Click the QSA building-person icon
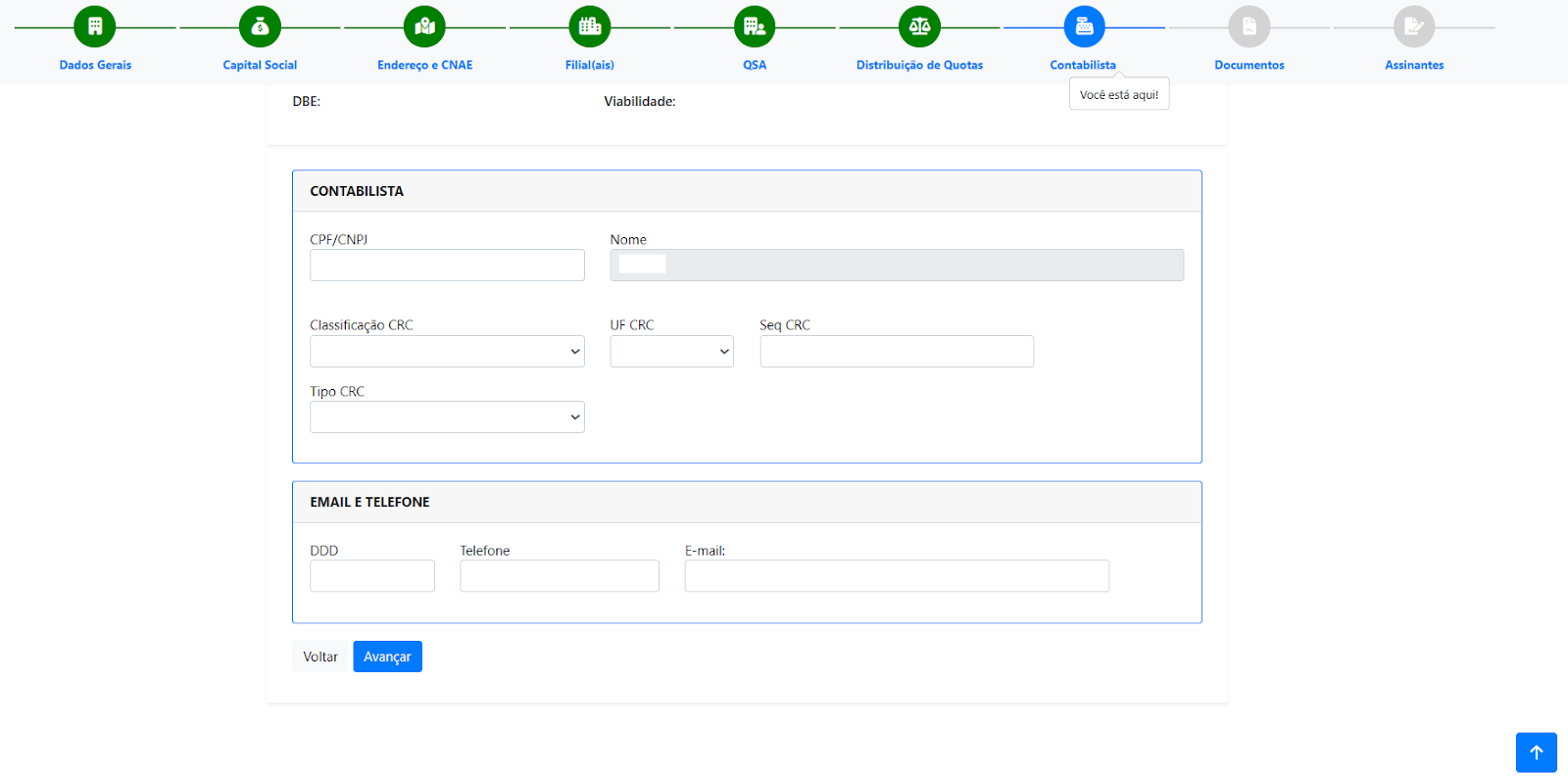Image resolution: width=1568 pixels, height=780 pixels. tap(755, 26)
